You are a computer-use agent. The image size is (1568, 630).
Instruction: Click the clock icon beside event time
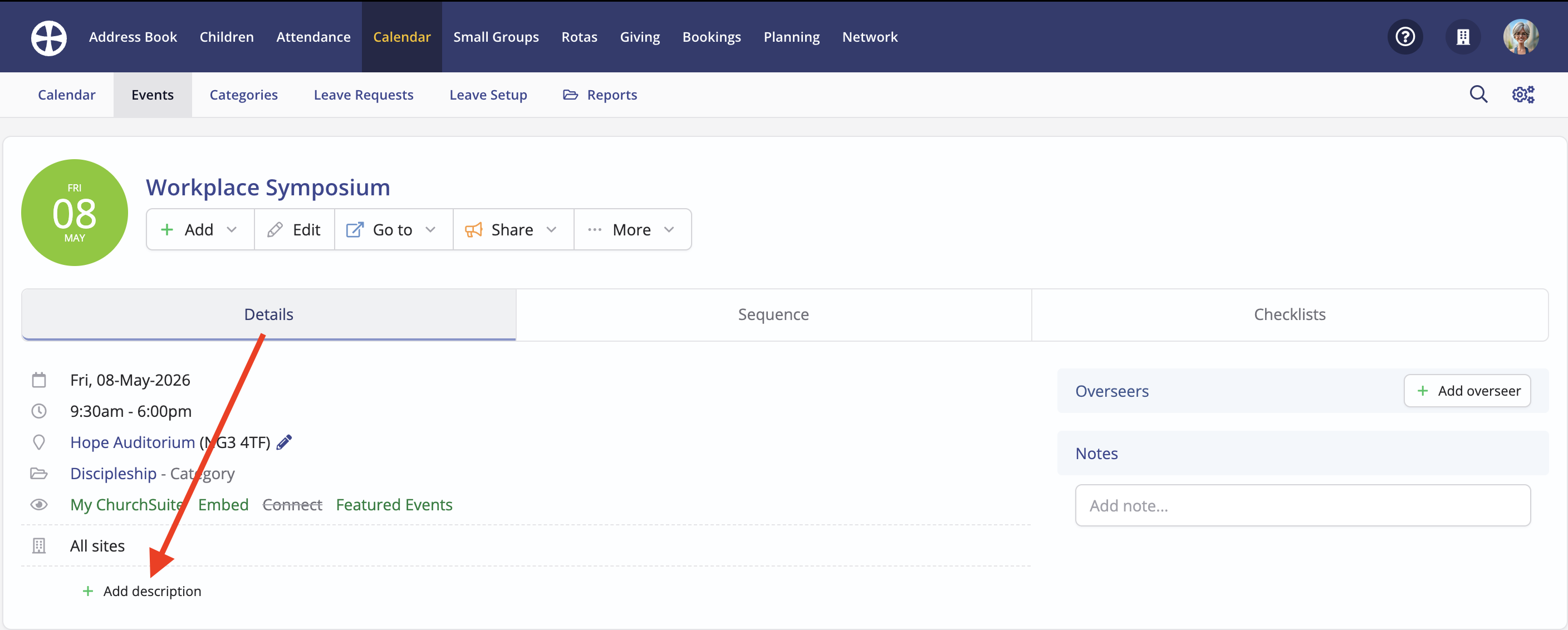click(x=39, y=411)
